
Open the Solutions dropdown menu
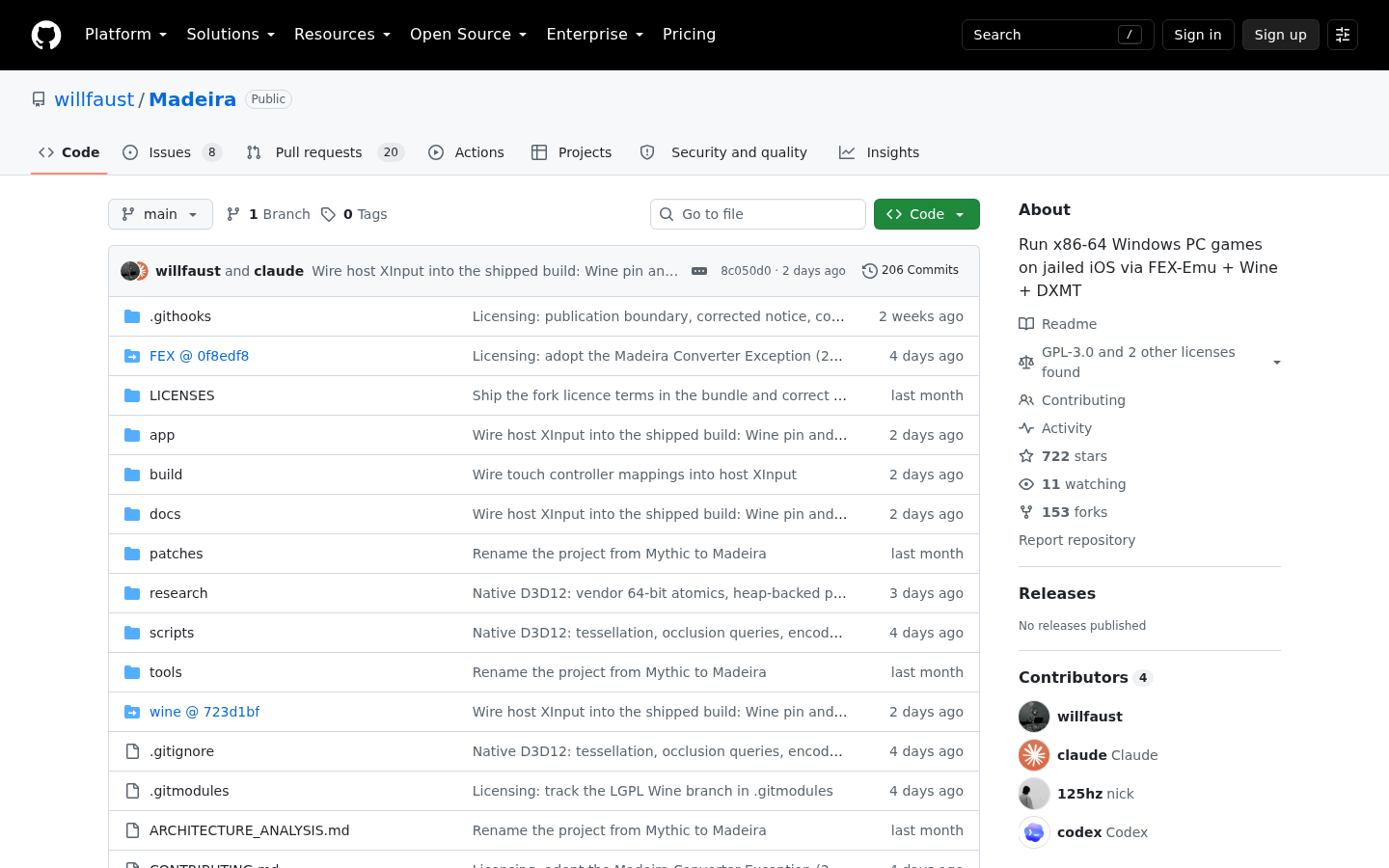tap(231, 35)
